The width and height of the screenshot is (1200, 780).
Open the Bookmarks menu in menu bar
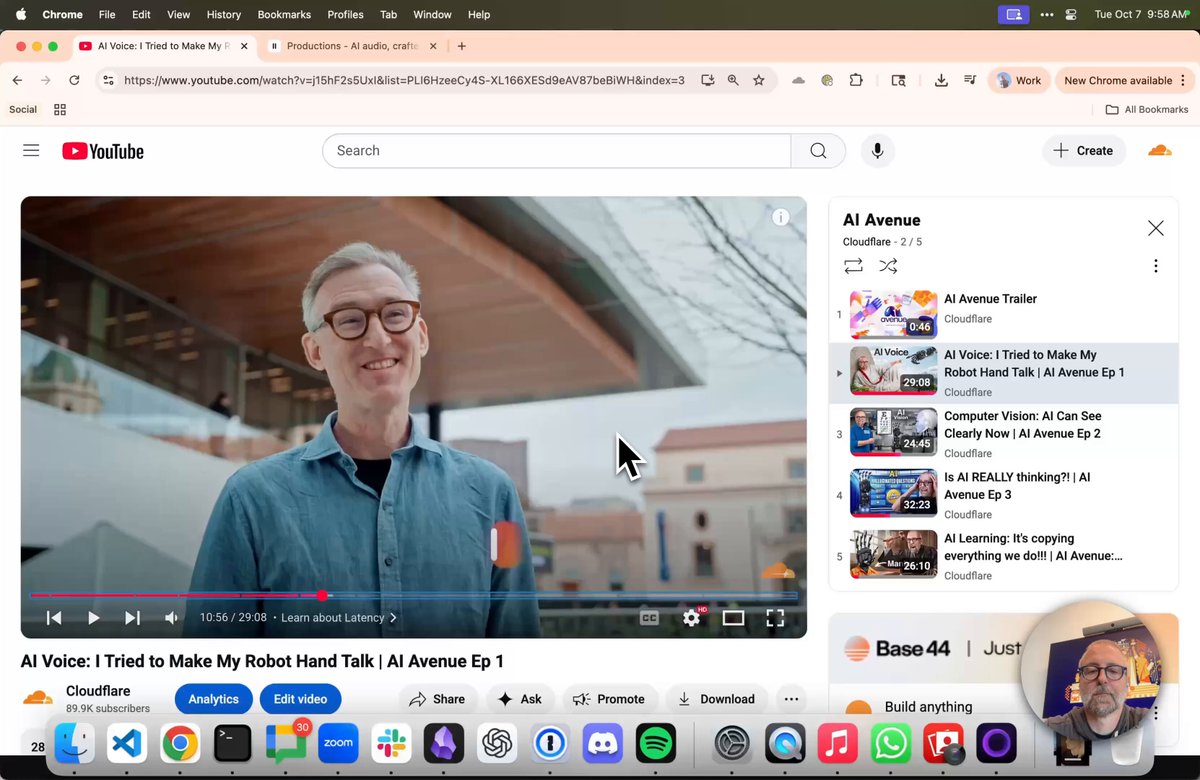click(284, 14)
